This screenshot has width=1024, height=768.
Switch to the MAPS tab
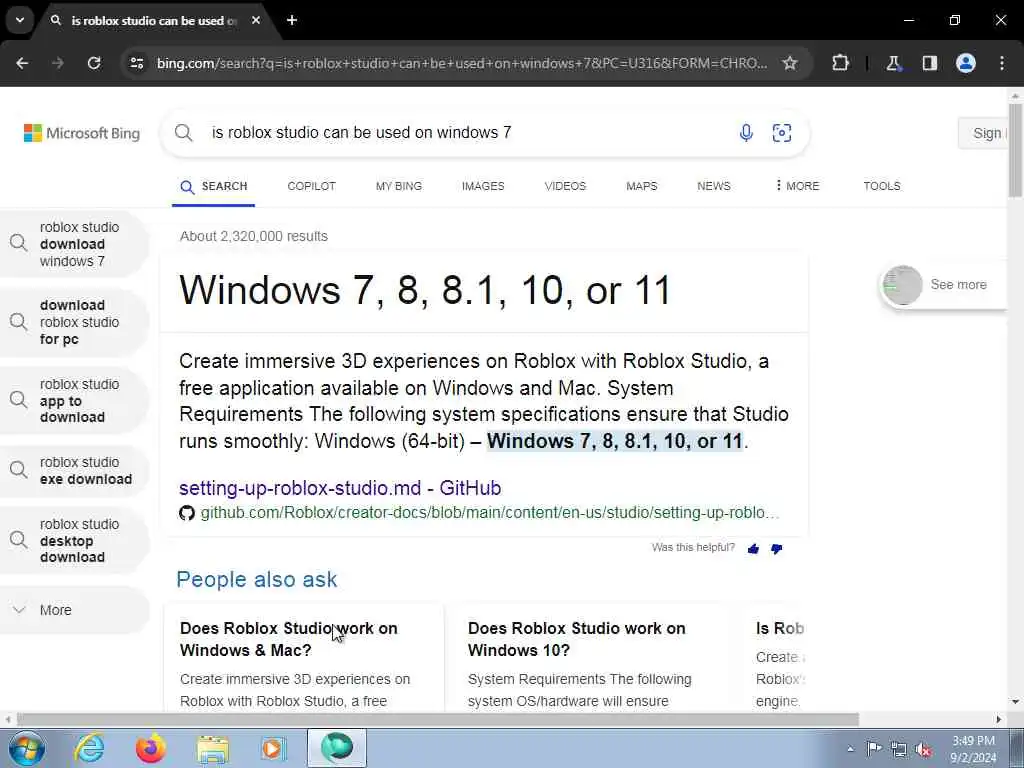642,186
